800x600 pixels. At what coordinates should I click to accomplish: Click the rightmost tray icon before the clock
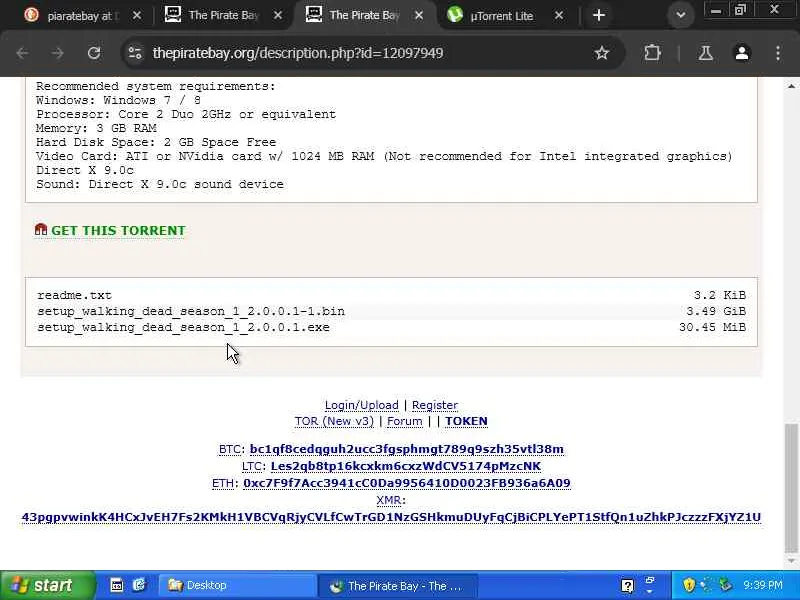[724, 585]
